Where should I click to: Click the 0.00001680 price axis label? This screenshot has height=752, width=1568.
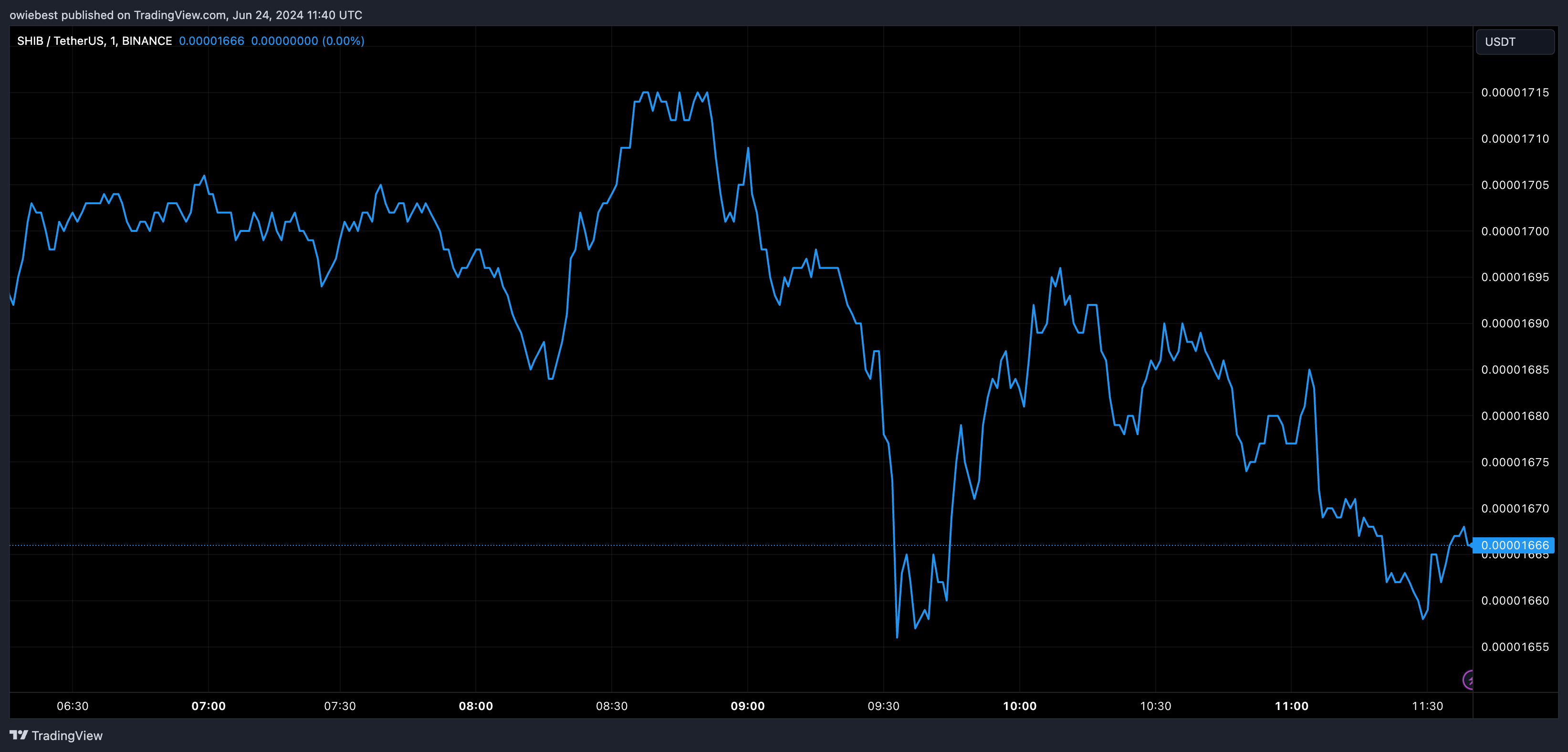1515,416
